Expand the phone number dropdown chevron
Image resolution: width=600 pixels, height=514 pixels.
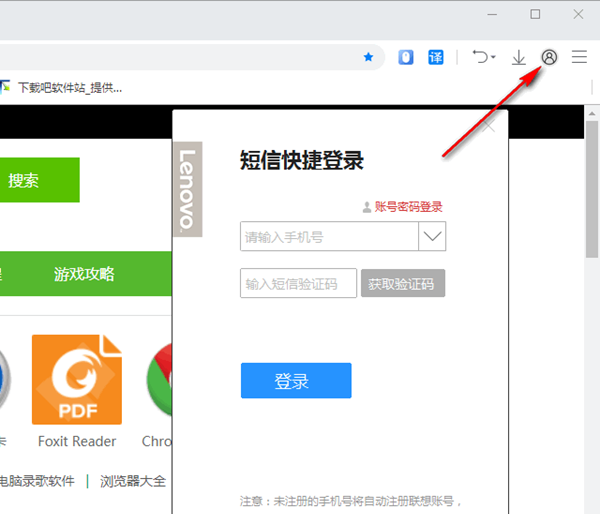tap(432, 236)
